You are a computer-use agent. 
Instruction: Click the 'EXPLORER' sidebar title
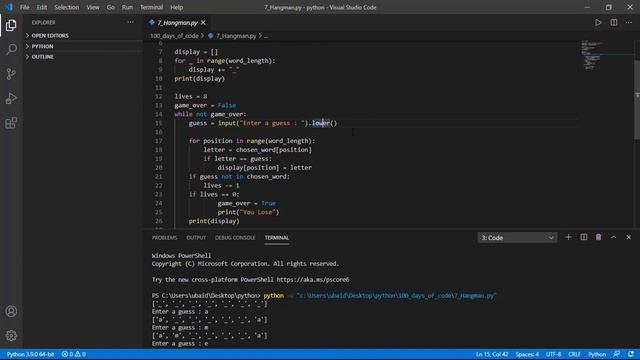[44, 22]
